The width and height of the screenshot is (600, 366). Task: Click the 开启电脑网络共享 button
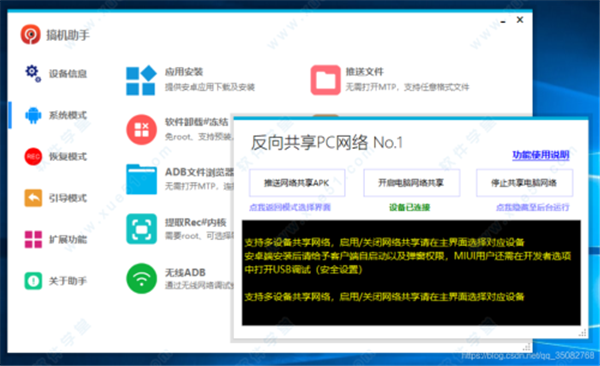(x=411, y=183)
